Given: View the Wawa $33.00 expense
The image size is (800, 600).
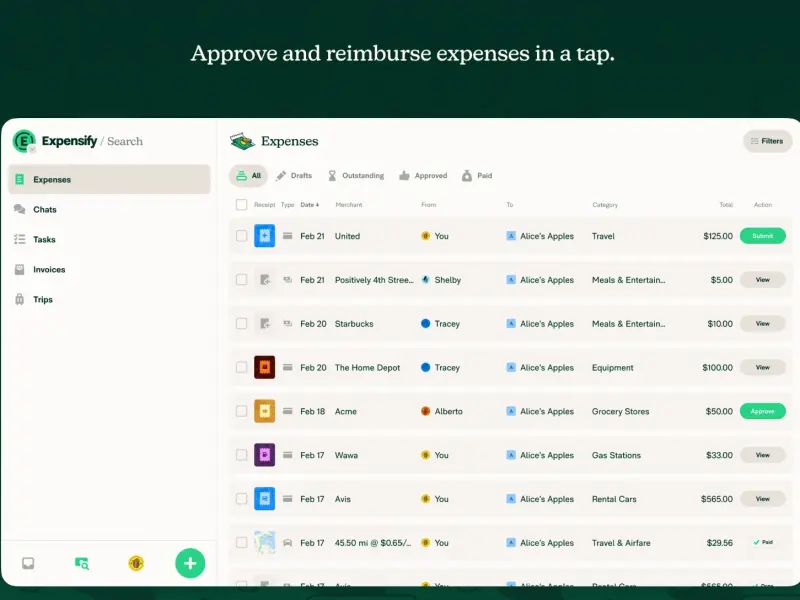Looking at the screenshot, I should pyautogui.click(x=762, y=455).
